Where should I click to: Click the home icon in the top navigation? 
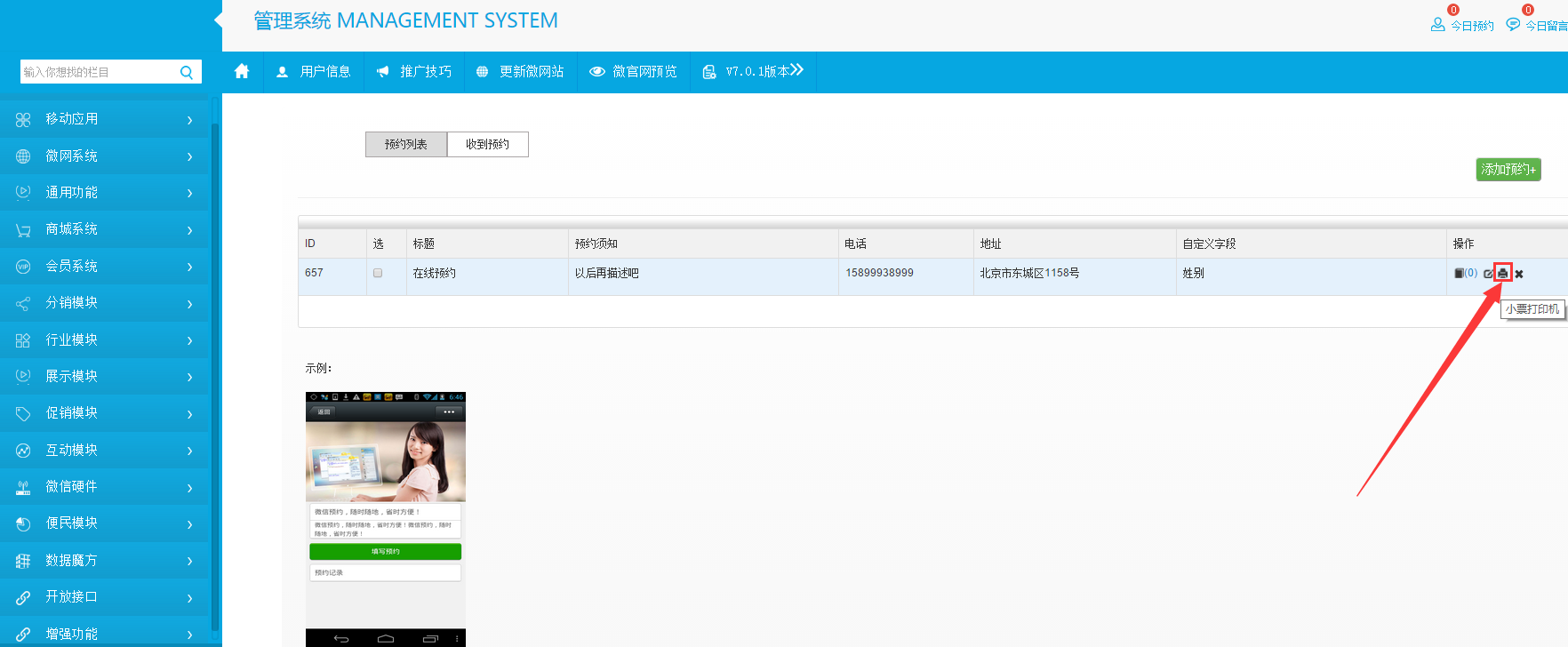click(x=242, y=71)
